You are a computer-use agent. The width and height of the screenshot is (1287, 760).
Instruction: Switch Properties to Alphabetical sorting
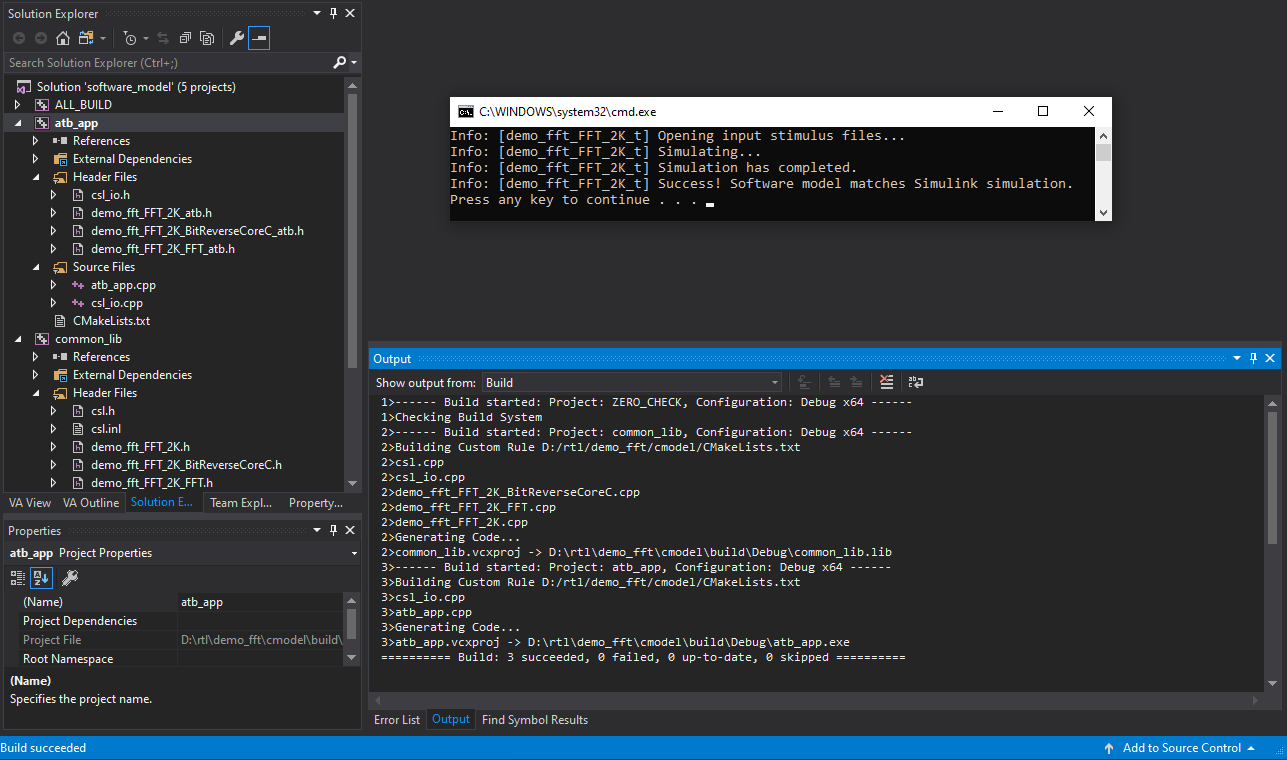point(41,577)
